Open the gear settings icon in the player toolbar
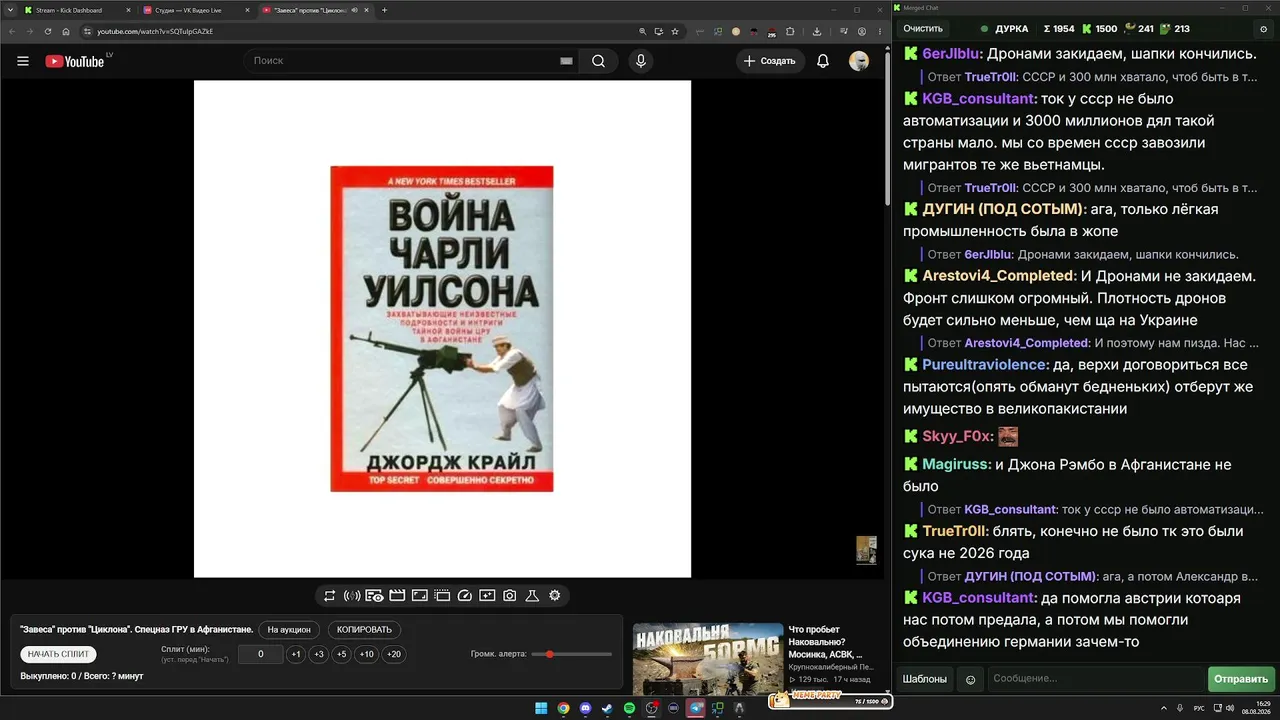The width and height of the screenshot is (1280, 720). [555, 596]
